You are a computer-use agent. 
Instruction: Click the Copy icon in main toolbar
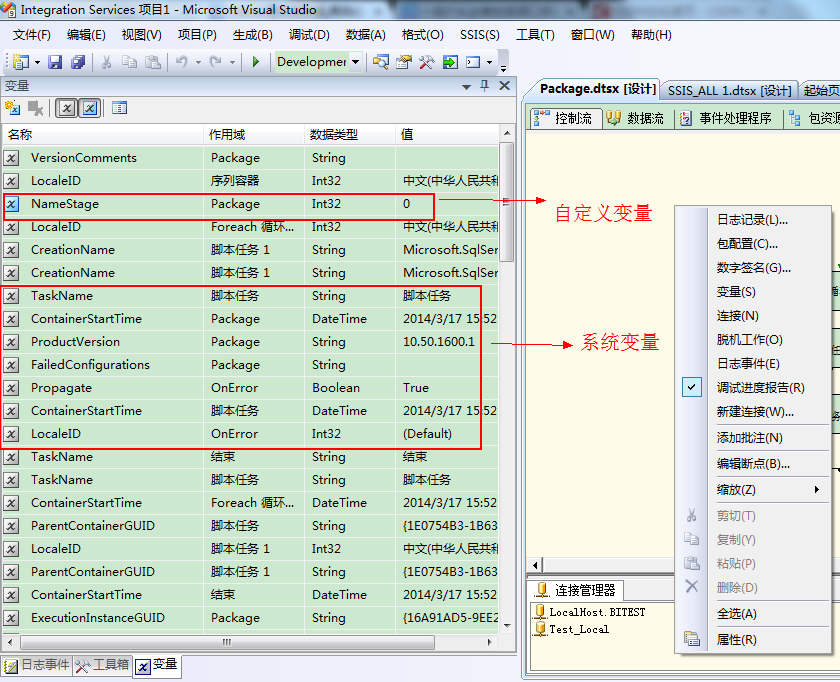point(129,62)
